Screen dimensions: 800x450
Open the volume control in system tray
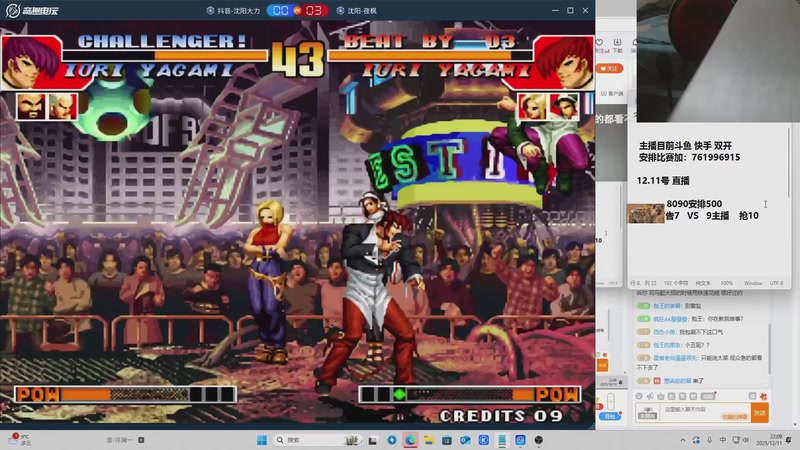(746, 440)
